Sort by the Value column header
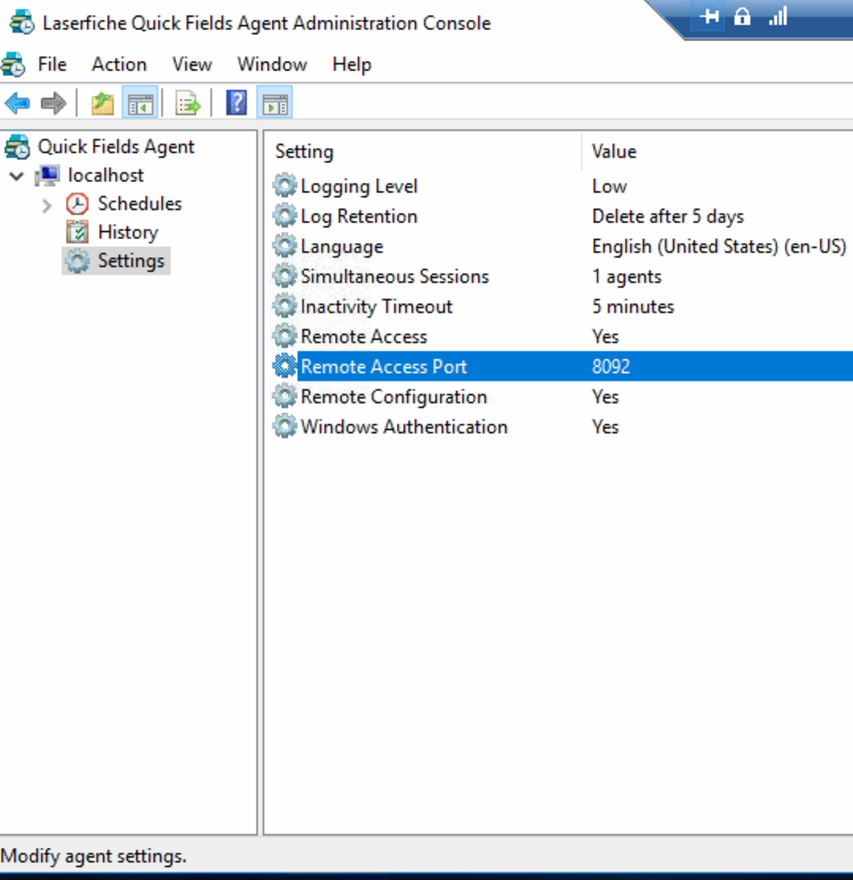The width and height of the screenshot is (853, 880). pyautogui.click(x=614, y=151)
